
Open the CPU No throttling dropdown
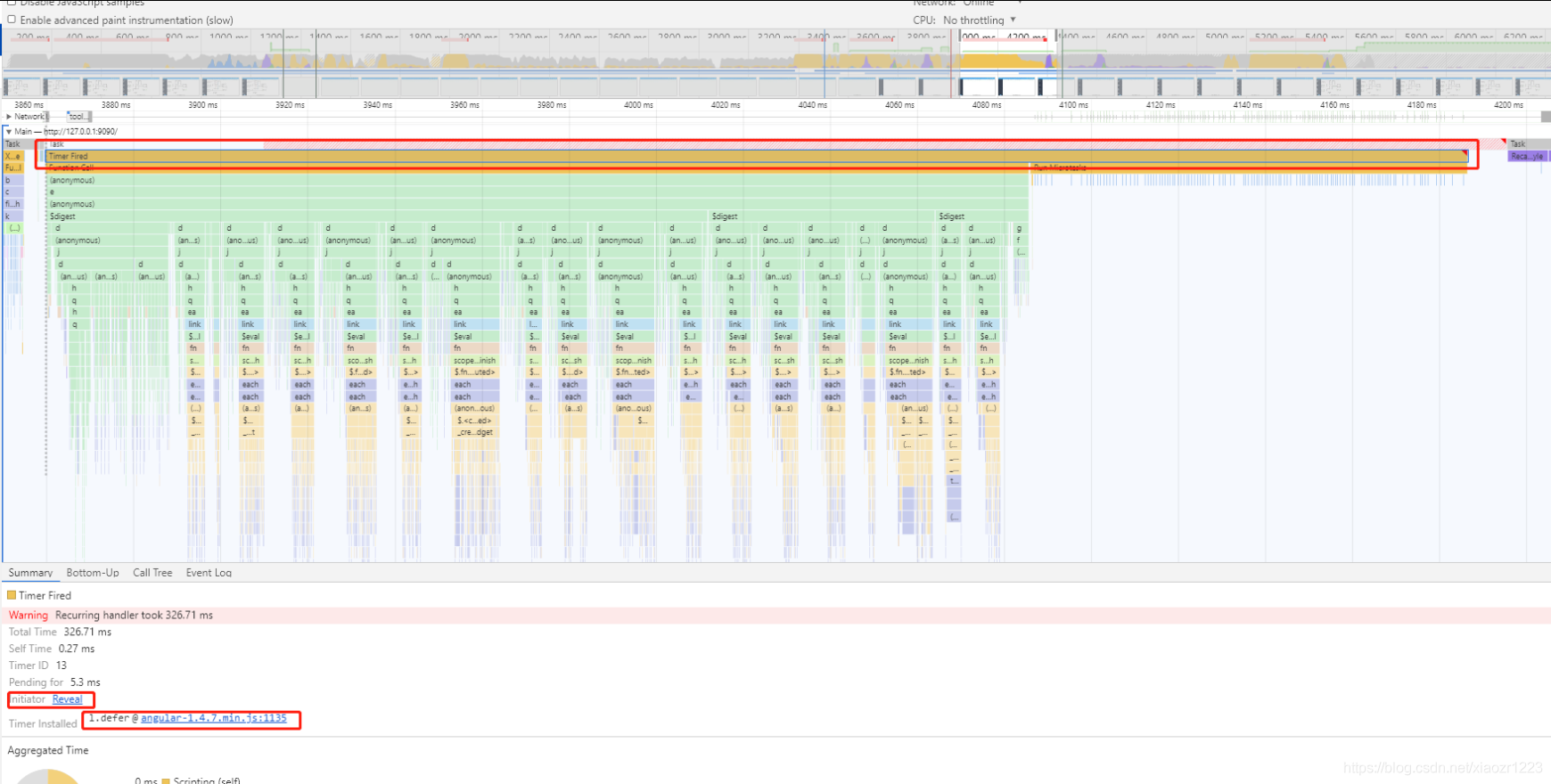coord(980,20)
